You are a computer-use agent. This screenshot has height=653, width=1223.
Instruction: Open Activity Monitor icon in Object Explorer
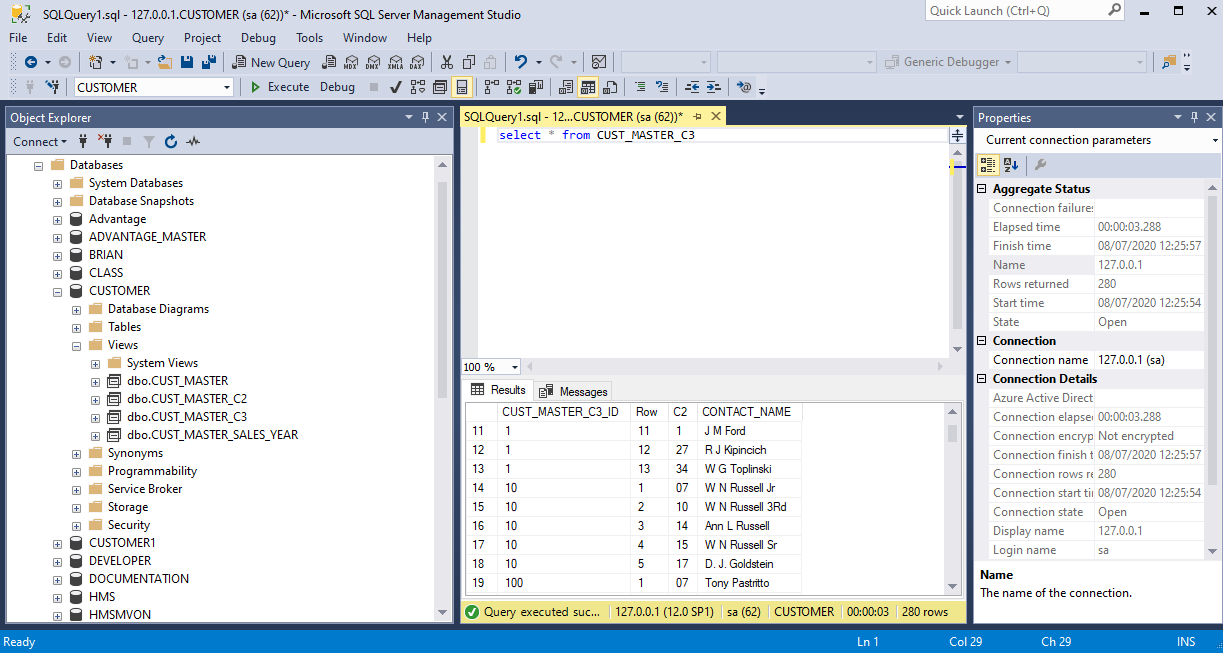(192, 142)
